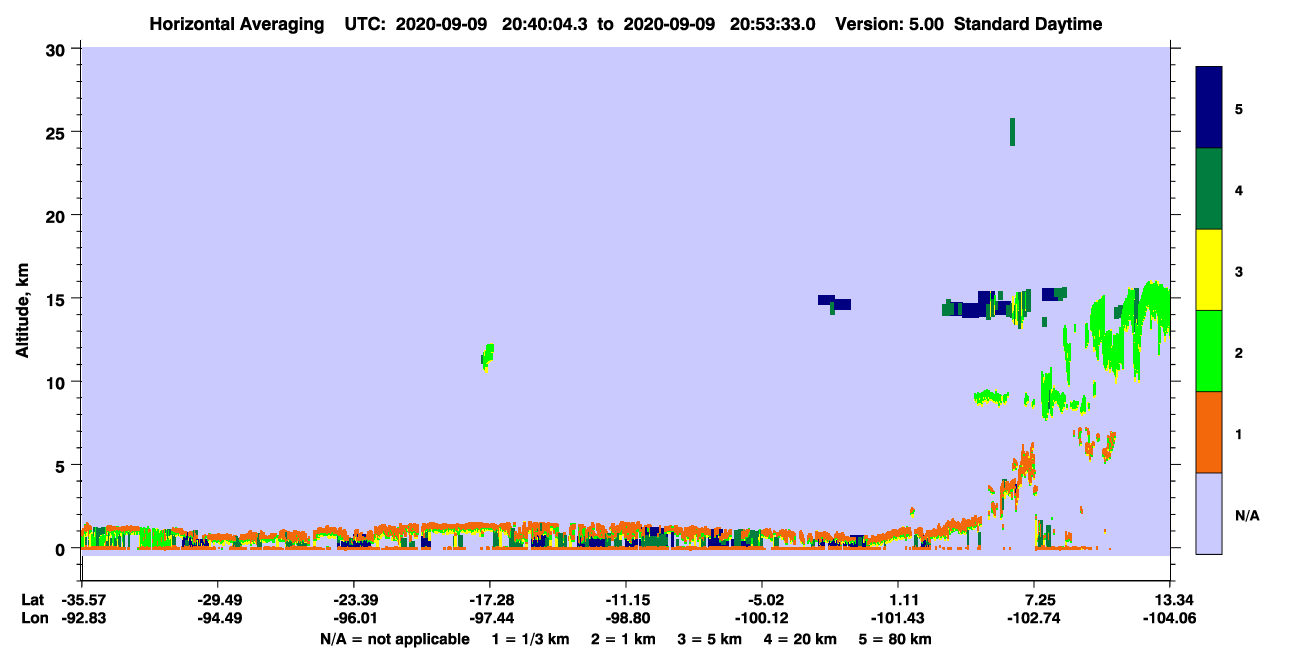Click the dark blue color bar segment labeled 5
This screenshot has height=667, width=1300.
pos(1209,108)
